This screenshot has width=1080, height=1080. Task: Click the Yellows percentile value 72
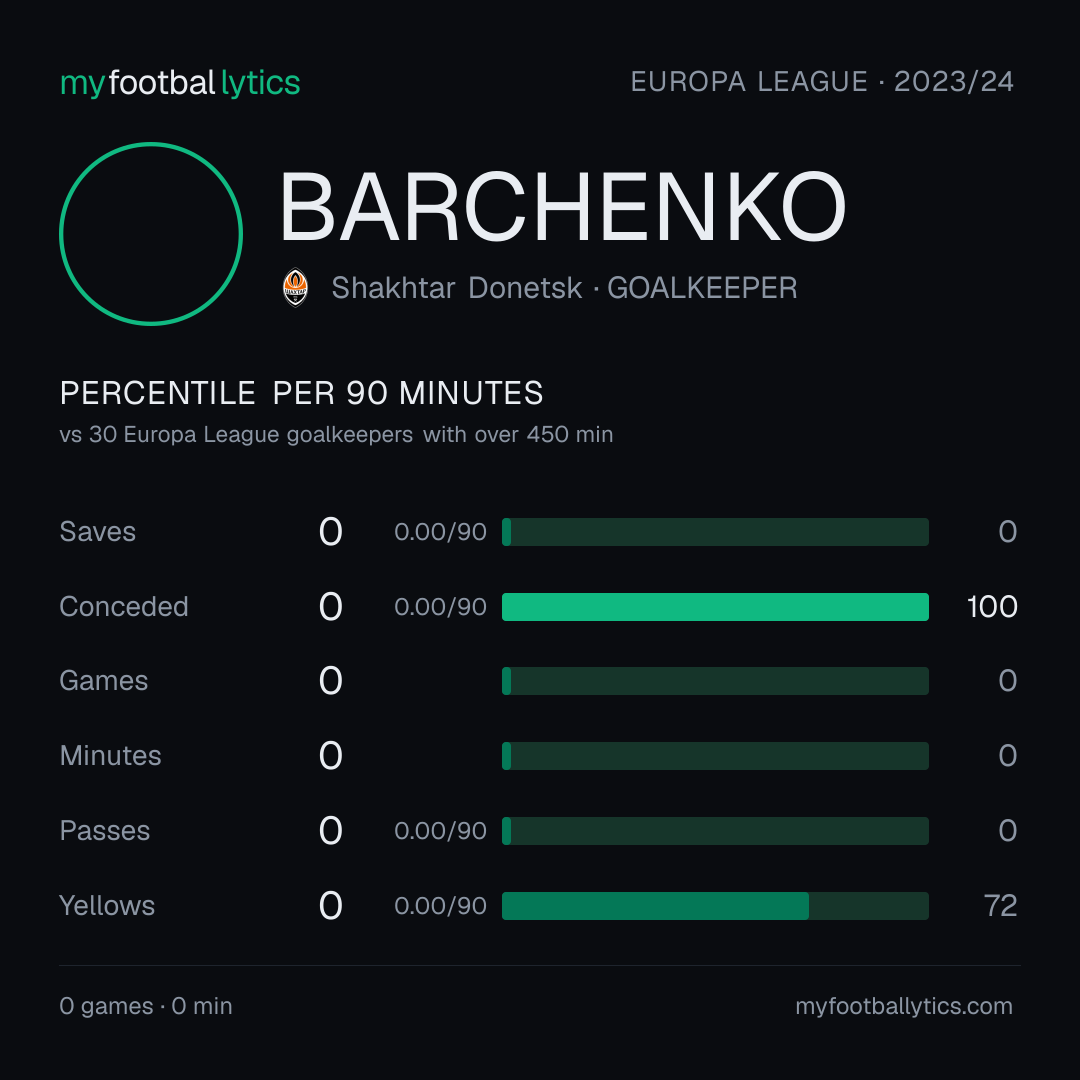1000,906
